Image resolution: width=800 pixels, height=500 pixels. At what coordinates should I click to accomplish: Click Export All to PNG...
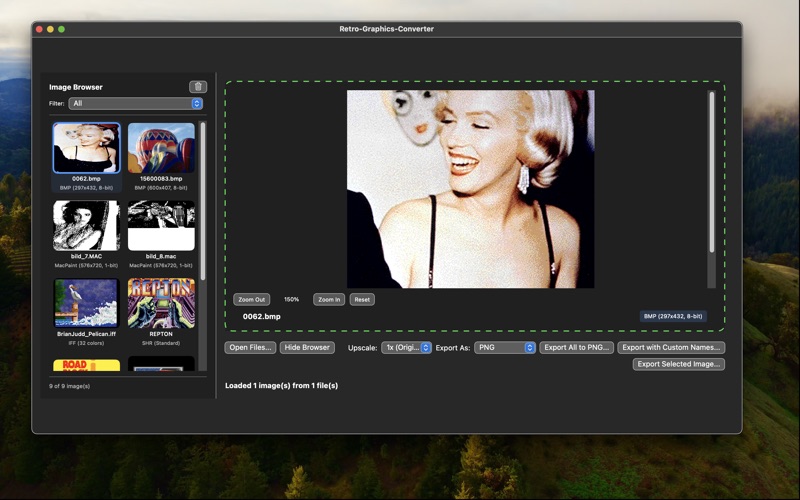point(577,347)
